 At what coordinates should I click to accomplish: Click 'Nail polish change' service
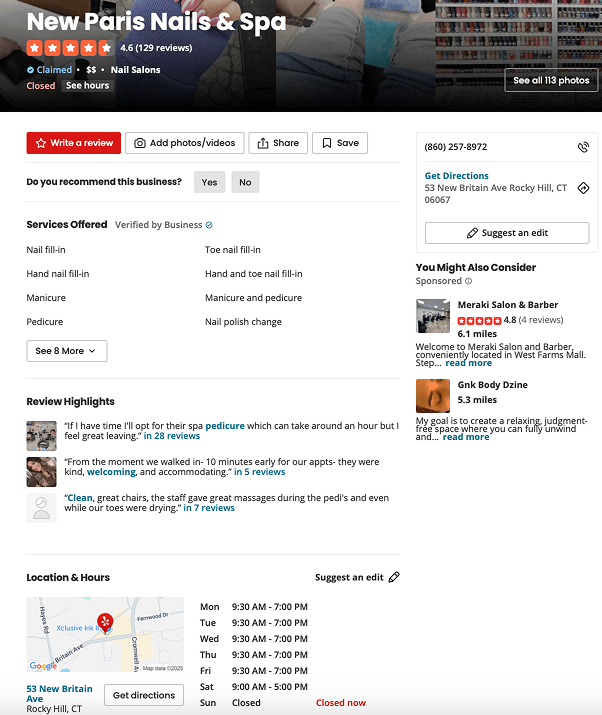pyautogui.click(x=243, y=322)
